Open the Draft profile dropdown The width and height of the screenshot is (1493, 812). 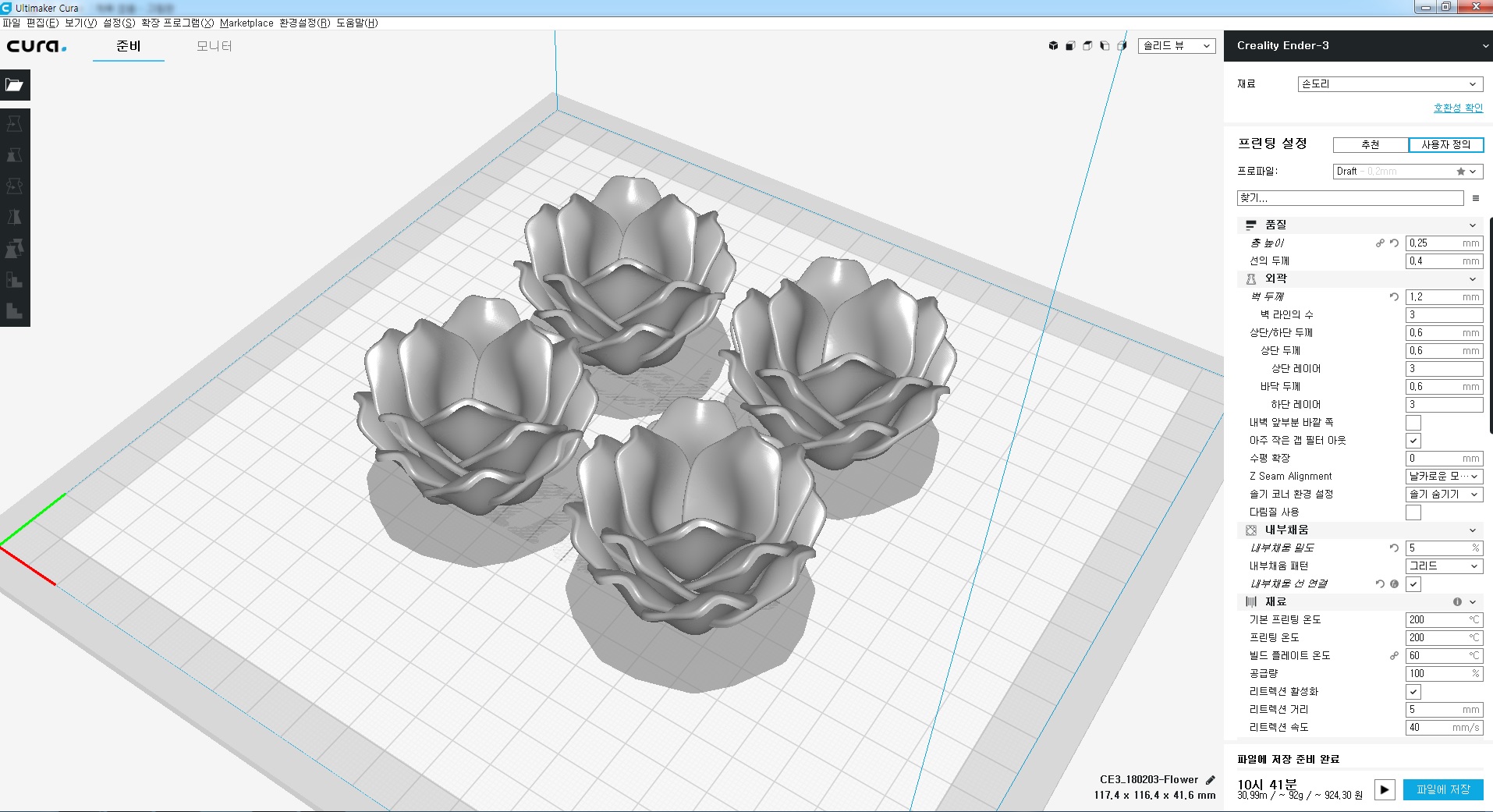pyautogui.click(x=1408, y=172)
